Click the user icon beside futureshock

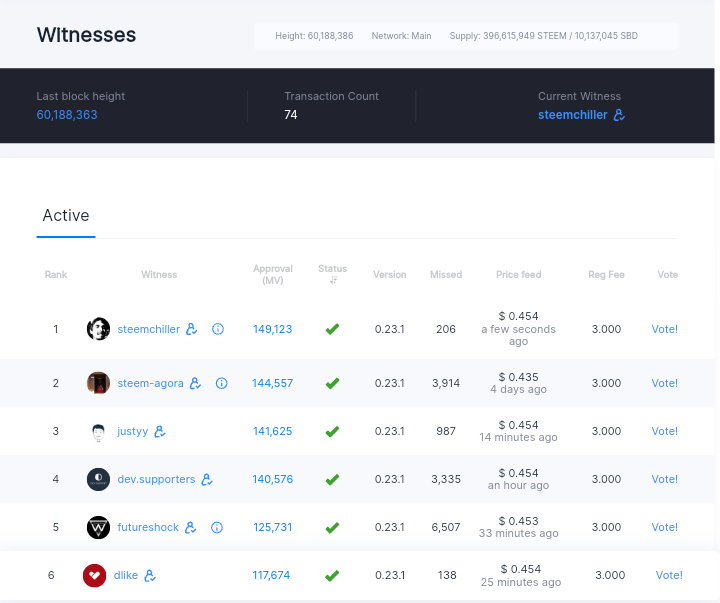191,527
